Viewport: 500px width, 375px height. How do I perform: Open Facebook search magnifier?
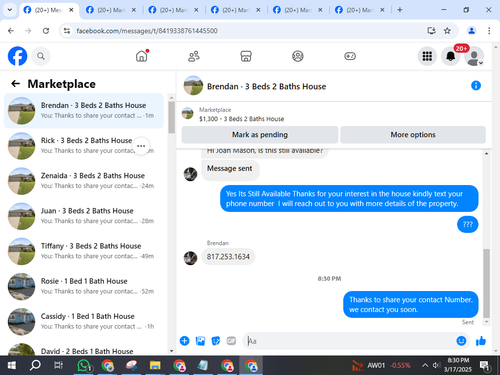41,56
